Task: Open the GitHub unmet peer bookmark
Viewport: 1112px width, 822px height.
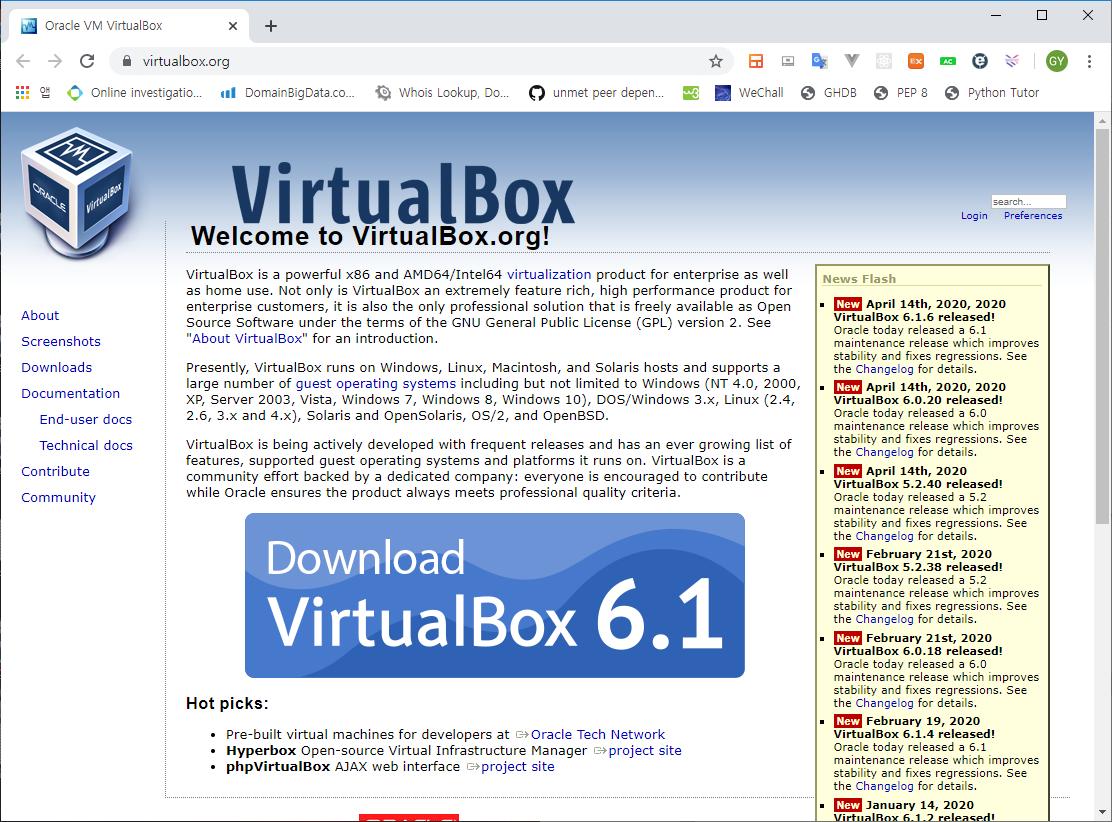Action: [596, 93]
